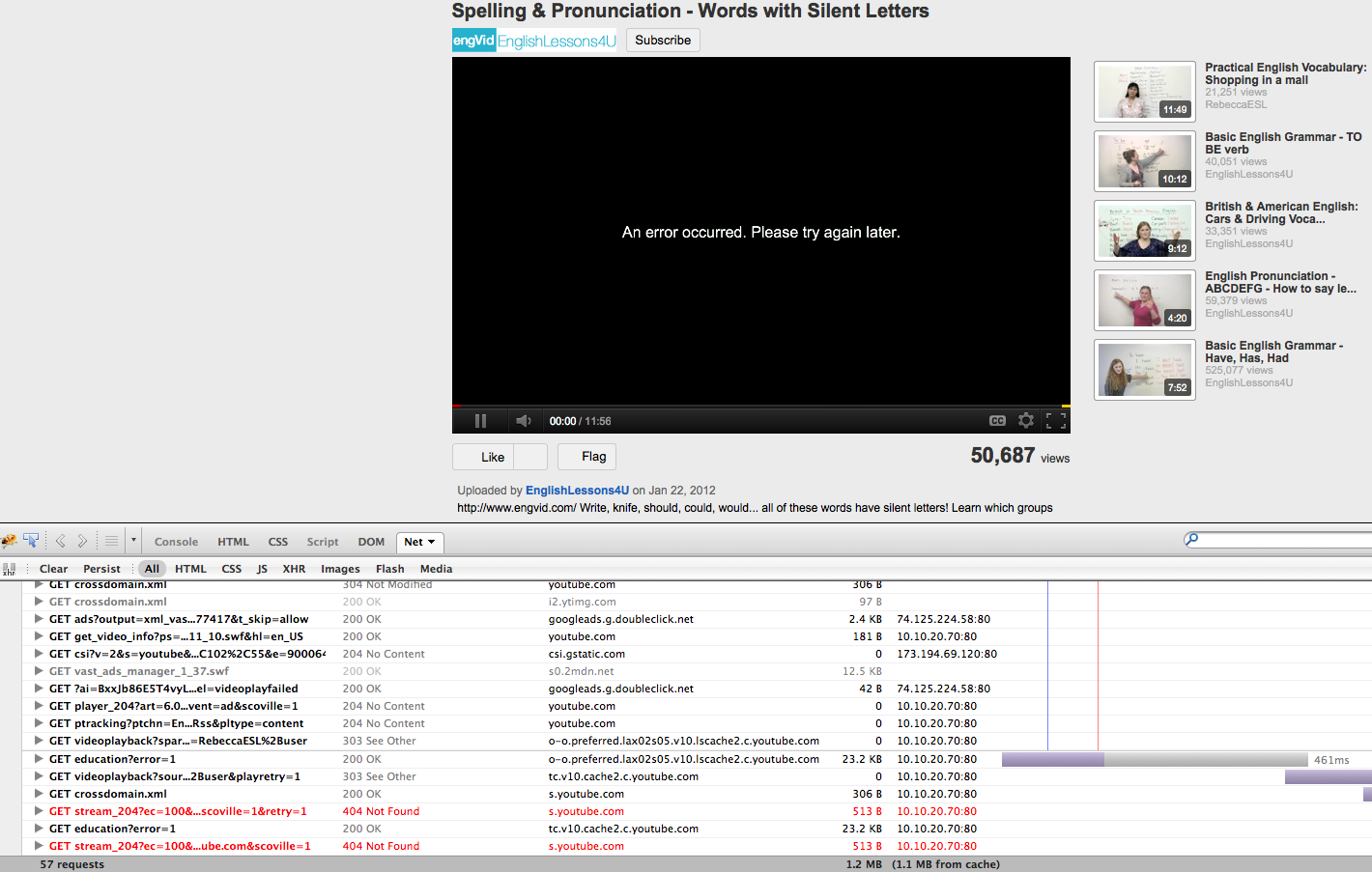Click the XHR break icon in Net toolbar
This screenshot has width=1372, height=872.
coord(9,569)
